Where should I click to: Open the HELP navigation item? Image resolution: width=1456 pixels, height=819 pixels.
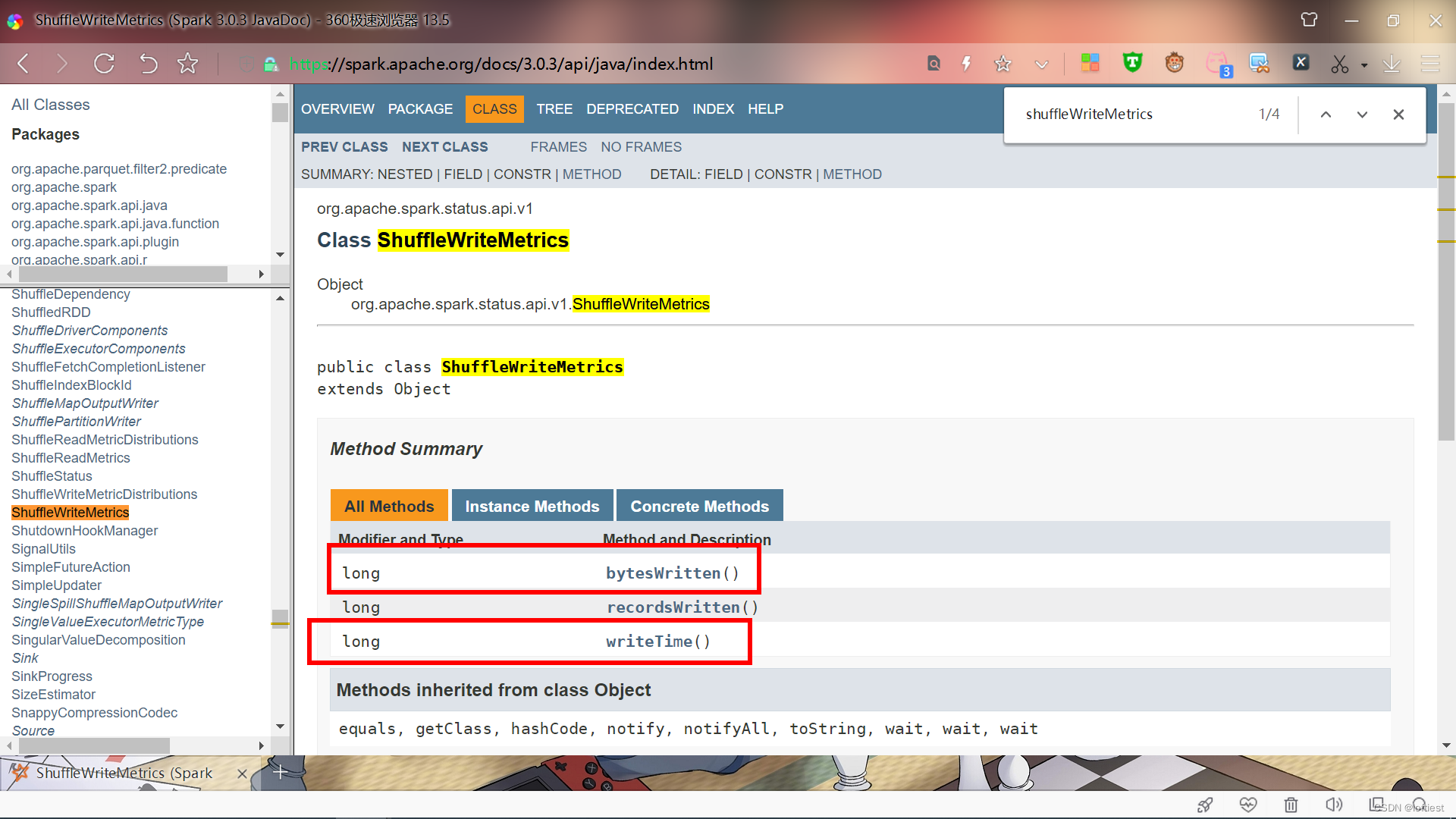click(765, 109)
